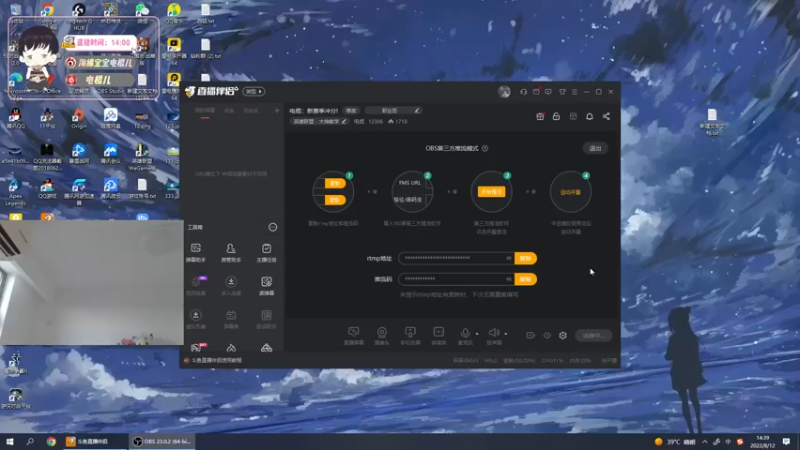Select the second scene tab in left panel
This screenshot has width=800, height=450.
point(230,111)
